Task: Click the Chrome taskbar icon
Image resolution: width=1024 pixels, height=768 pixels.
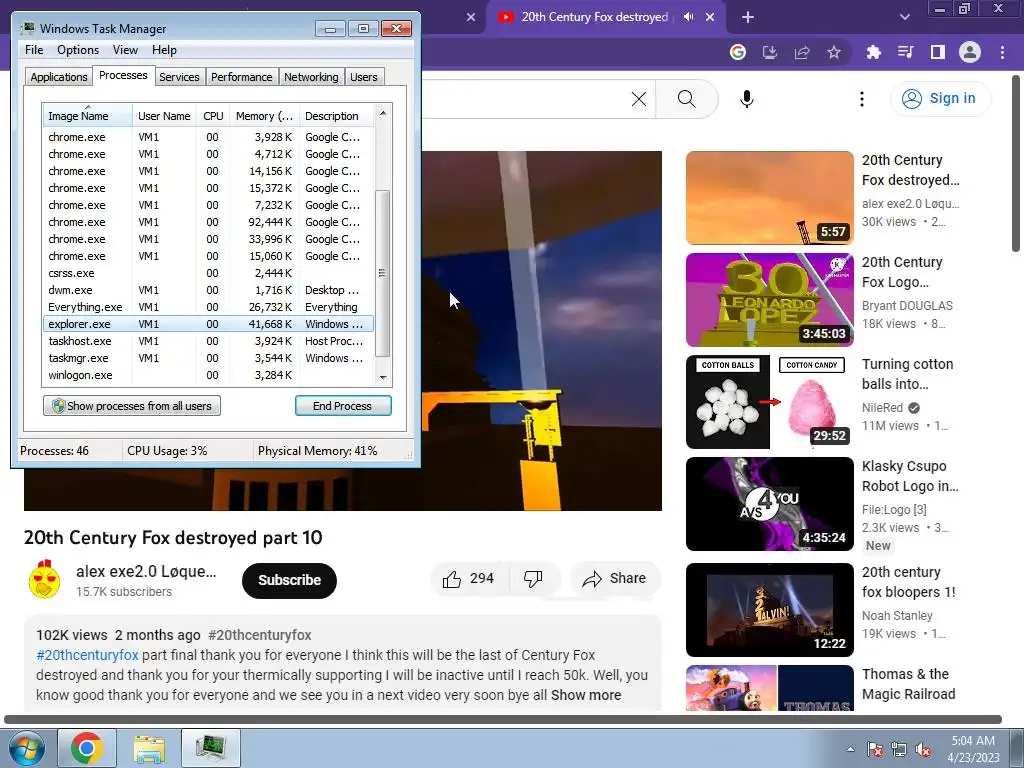Action: (x=86, y=748)
